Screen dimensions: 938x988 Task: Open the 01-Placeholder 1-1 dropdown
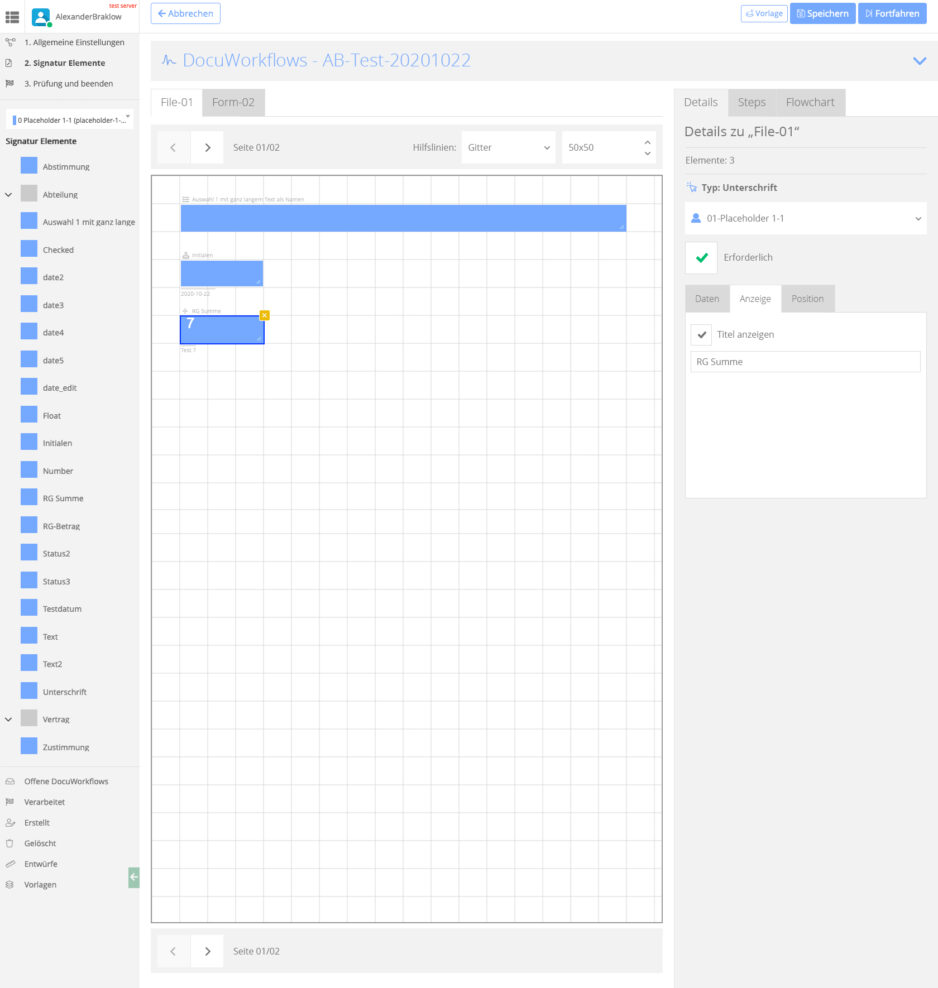[x=804, y=217]
